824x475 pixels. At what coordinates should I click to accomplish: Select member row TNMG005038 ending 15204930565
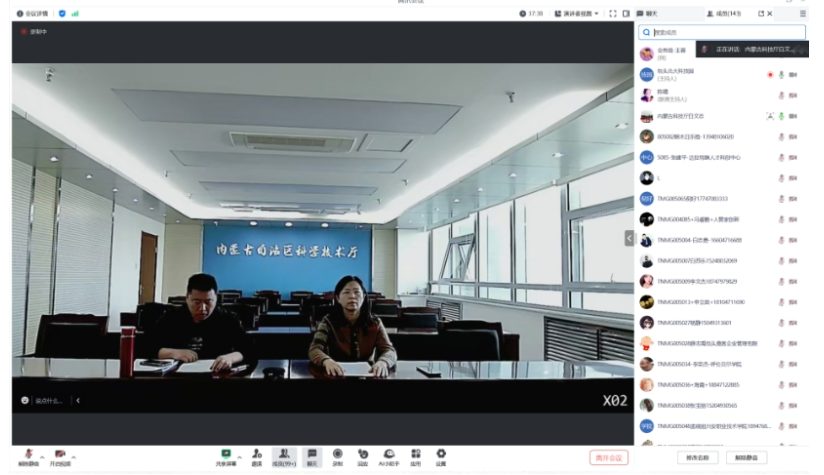pos(722,405)
